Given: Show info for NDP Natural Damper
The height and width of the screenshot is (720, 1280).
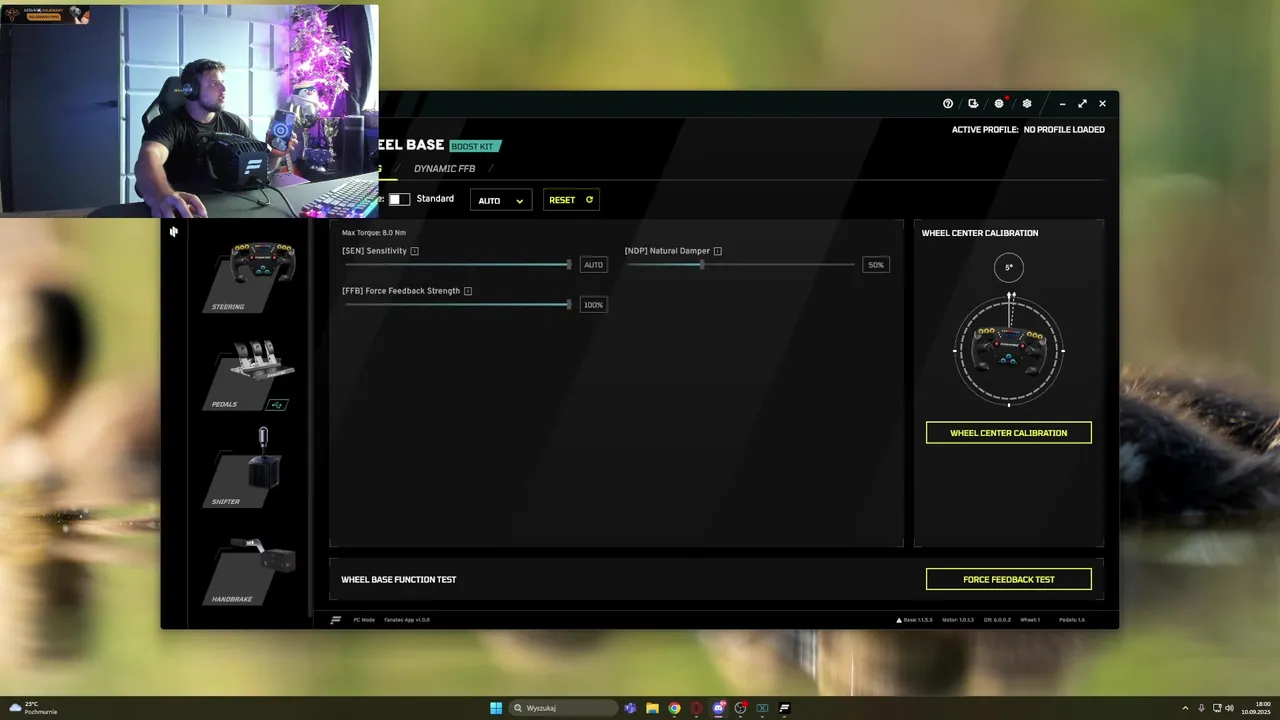Looking at the screenshot, I should [718, 251].
